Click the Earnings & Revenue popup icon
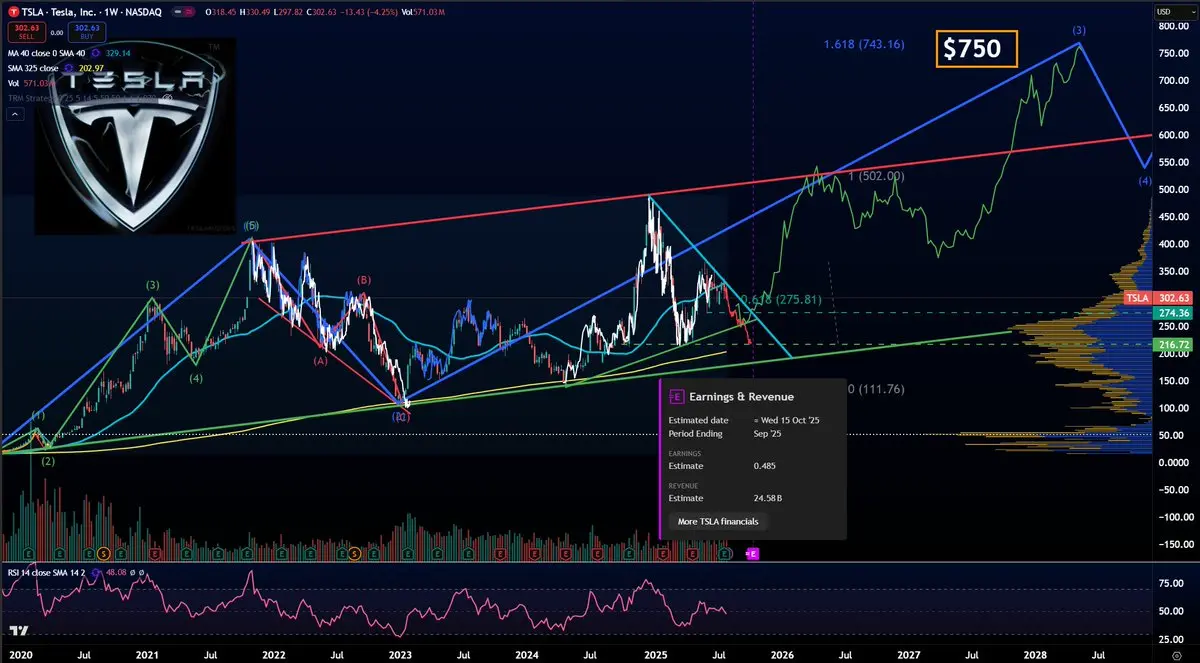Viewport: 1200px width, 663px height. pos(677,396)
